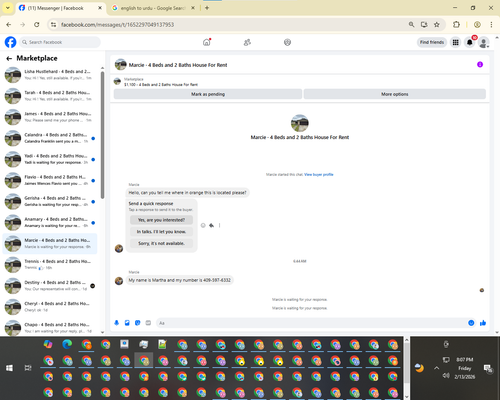Open James conversation in list
This screenshot has width=500, height=400.
[x=50, y=117]
